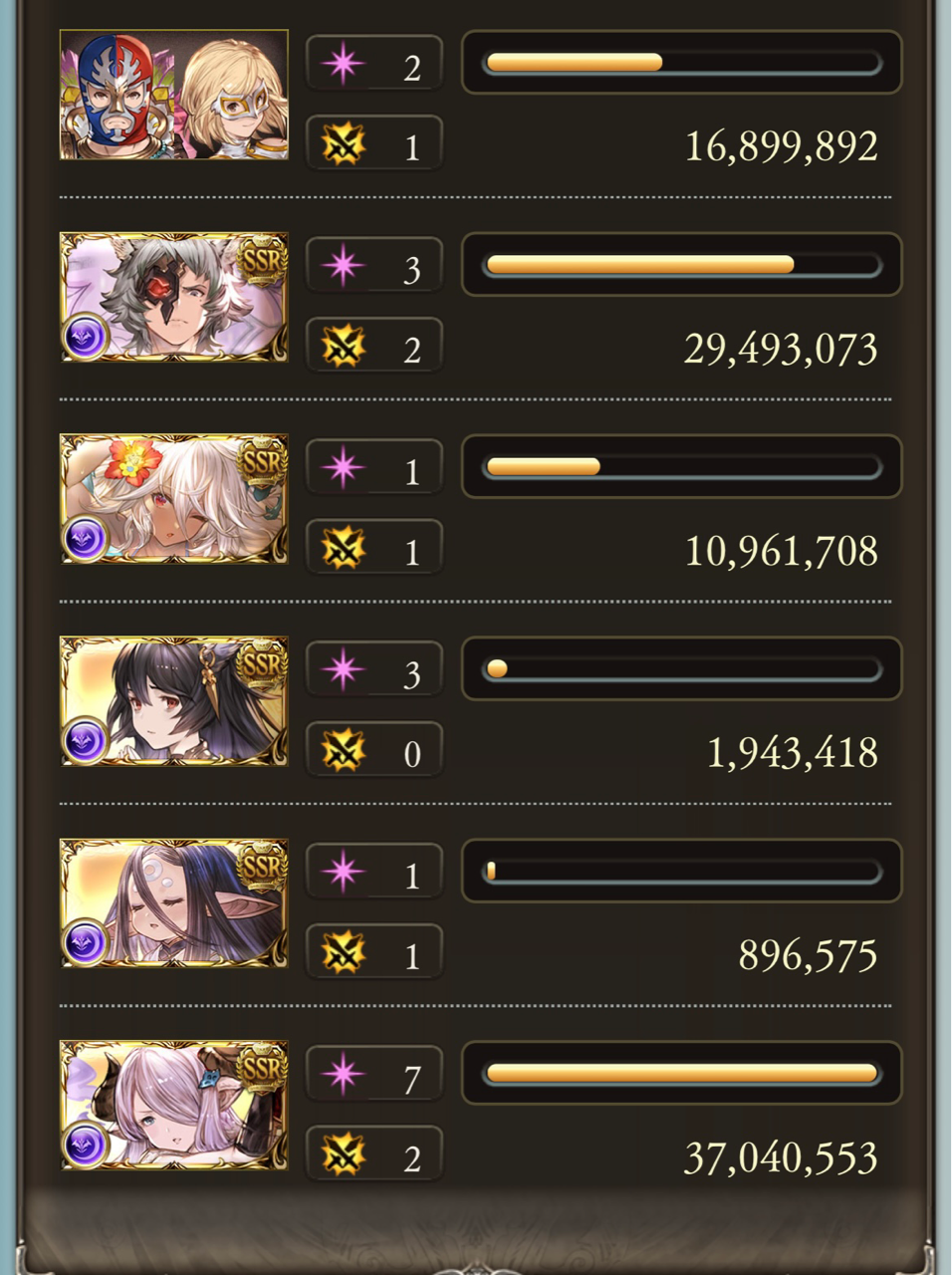
Task: Click the 16,899,892 damage total
Action: (781, 146)
